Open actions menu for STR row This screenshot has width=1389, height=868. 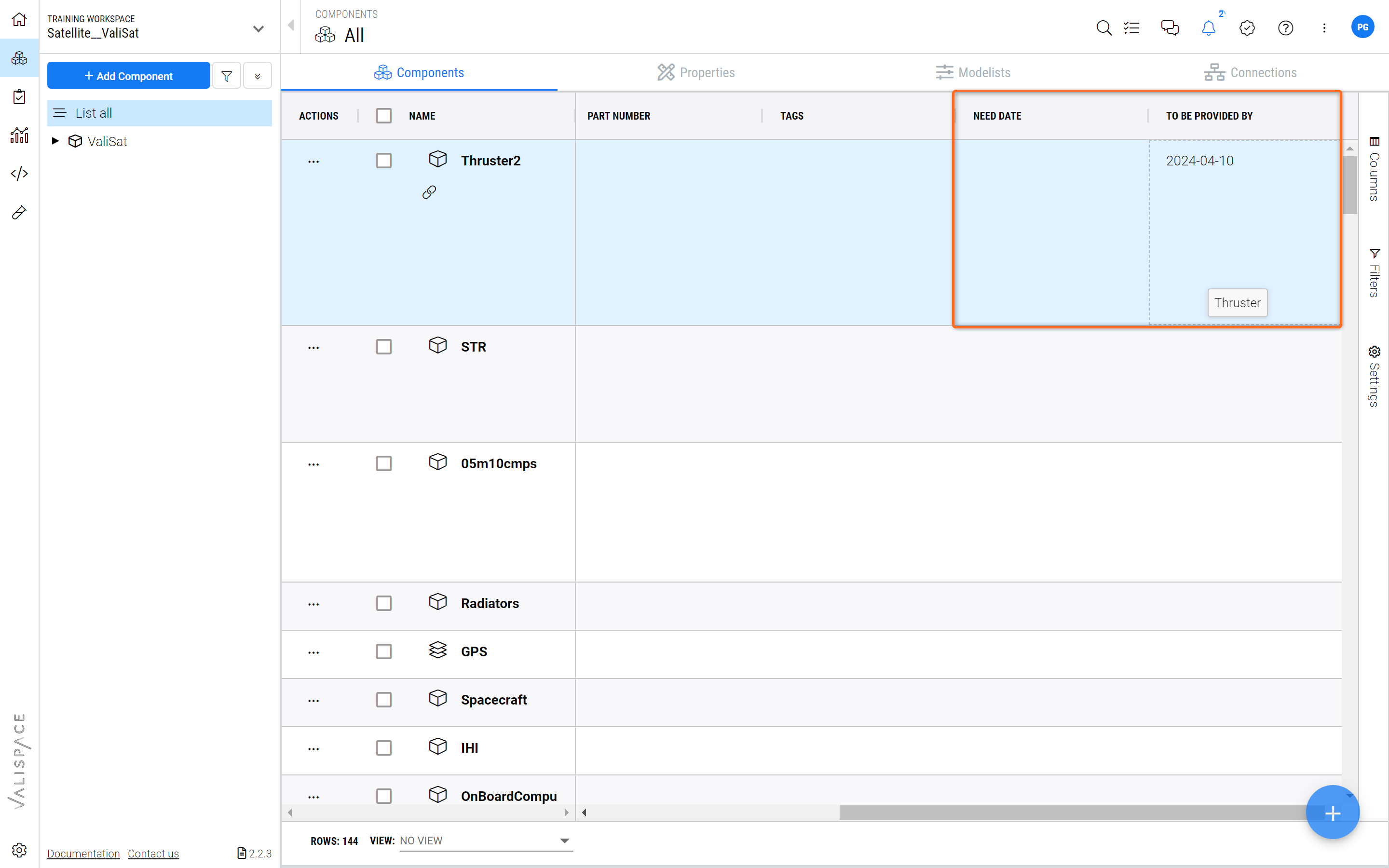313,347
